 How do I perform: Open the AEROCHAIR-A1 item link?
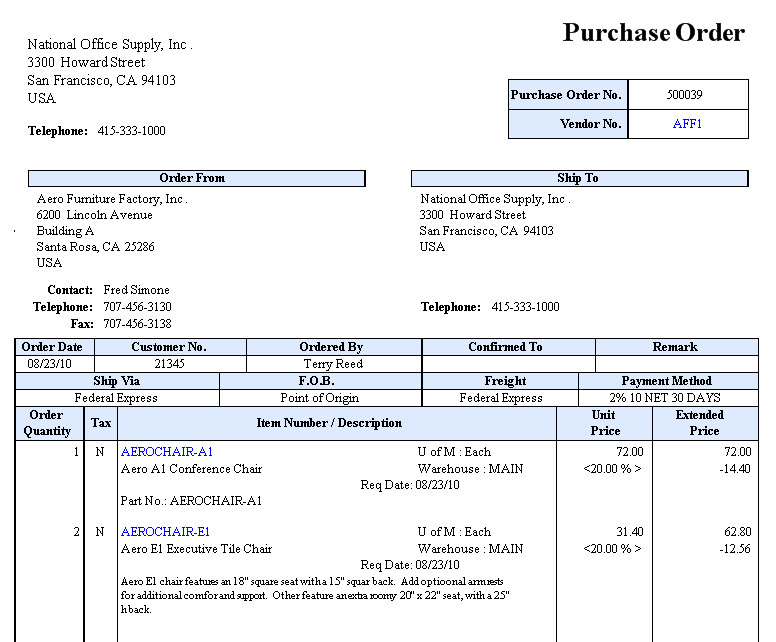[167, 452]
